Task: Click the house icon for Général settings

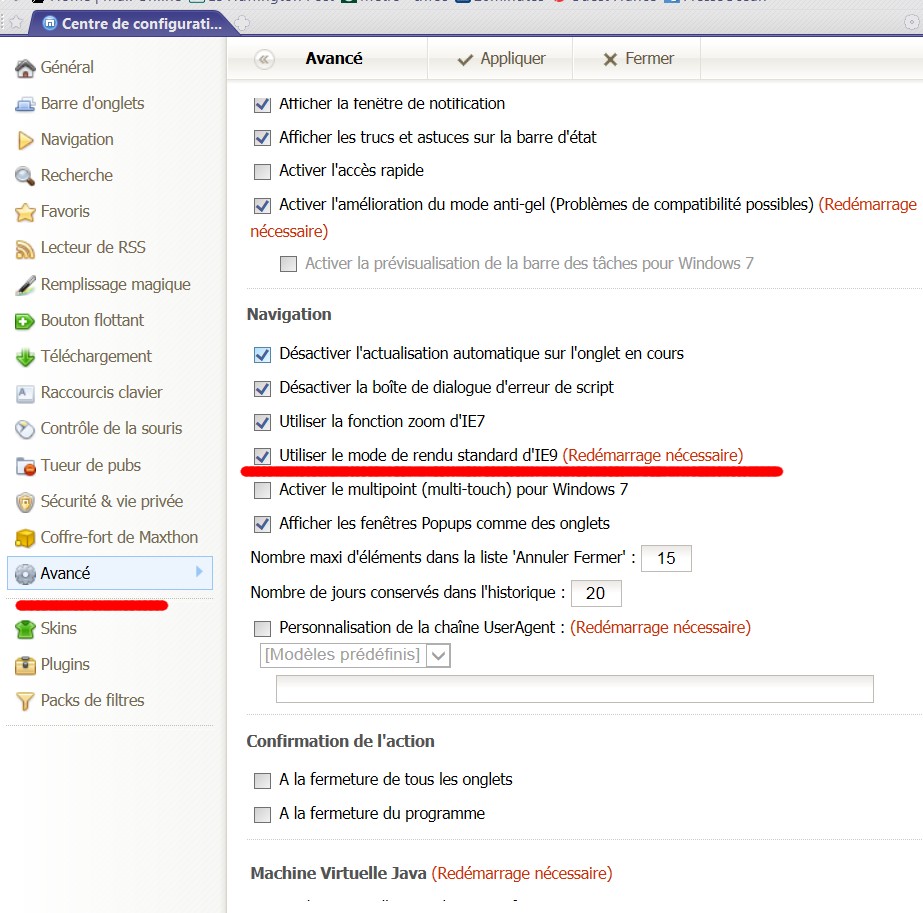Action: pyautogui.click(x=25, y=68)
